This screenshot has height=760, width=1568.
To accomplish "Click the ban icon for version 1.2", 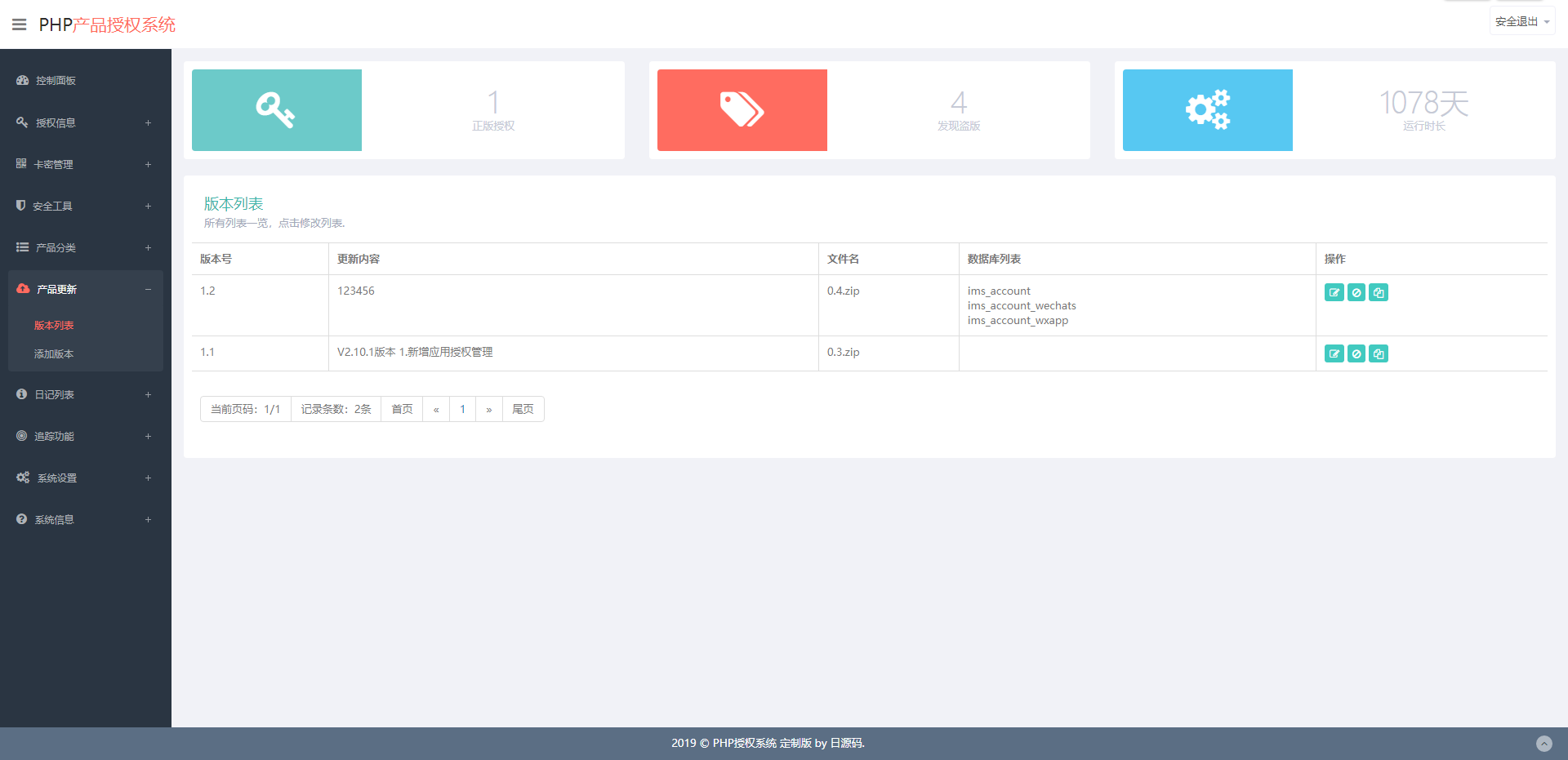I will tap(1356, 292).
